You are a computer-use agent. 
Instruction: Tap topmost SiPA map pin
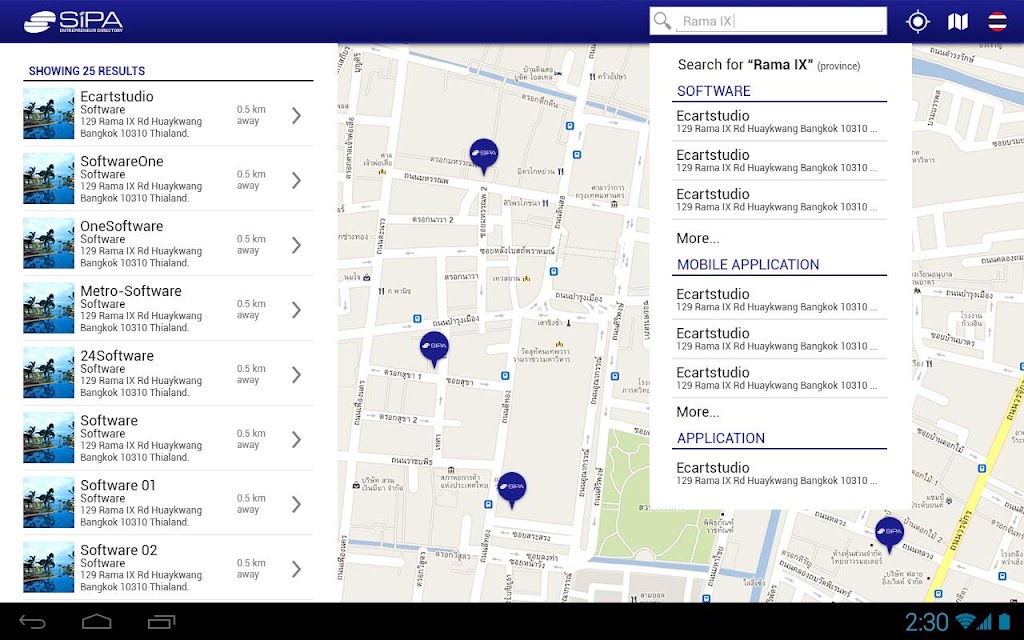484,155
